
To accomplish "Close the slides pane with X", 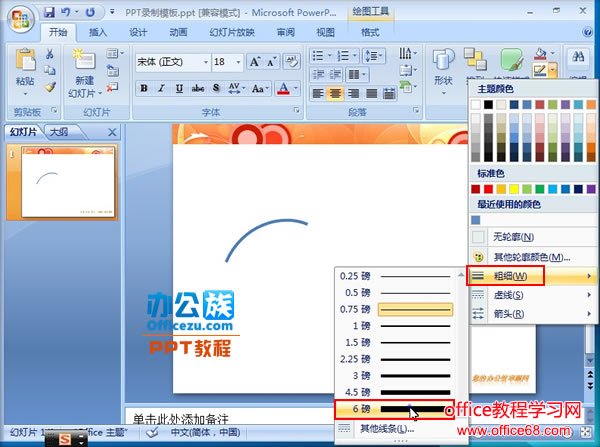I will [x=112, y=132].
